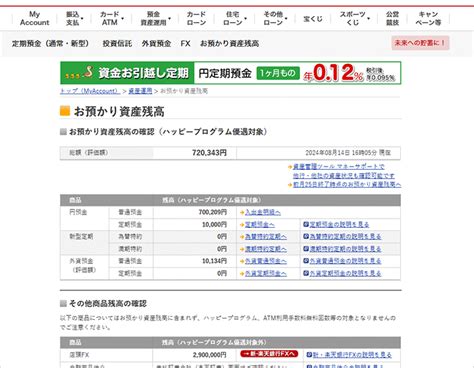Screen dimensions: 474x368
Task: Open the 外貨普通預金へ link
Action: [266, 261]
